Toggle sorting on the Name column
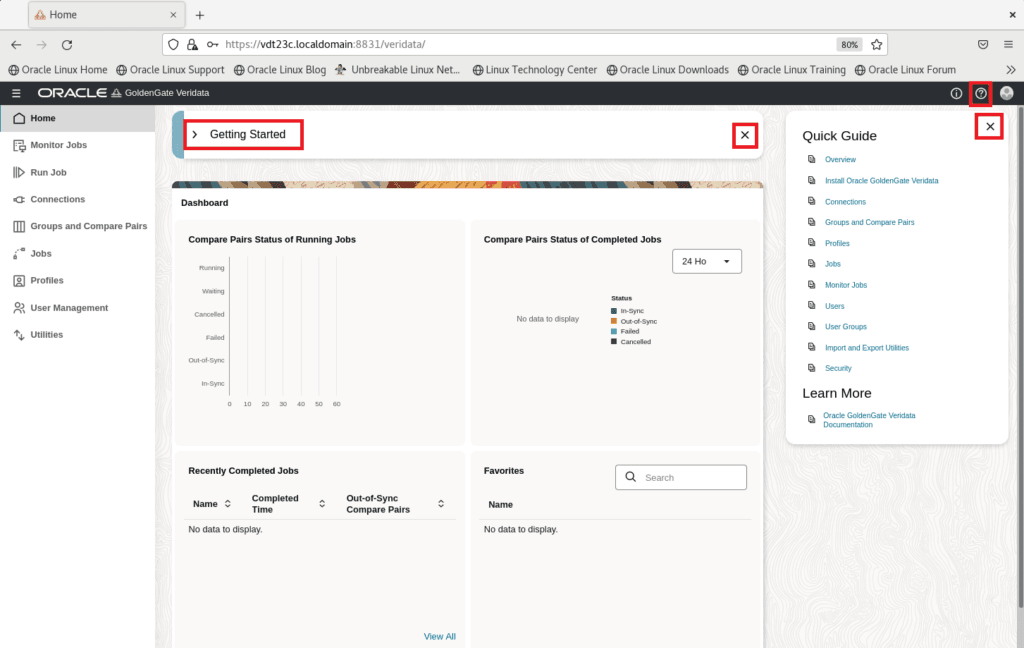 [228, 503]
